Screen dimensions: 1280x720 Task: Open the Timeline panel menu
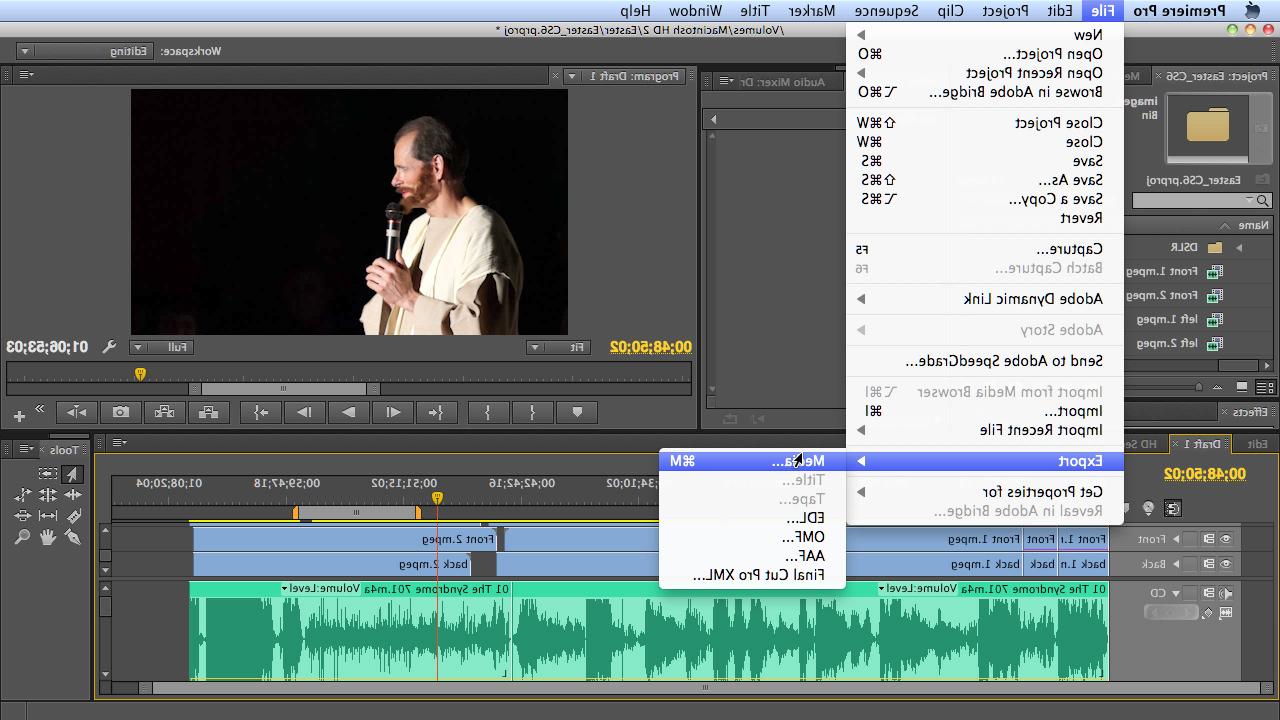point(118,443)
